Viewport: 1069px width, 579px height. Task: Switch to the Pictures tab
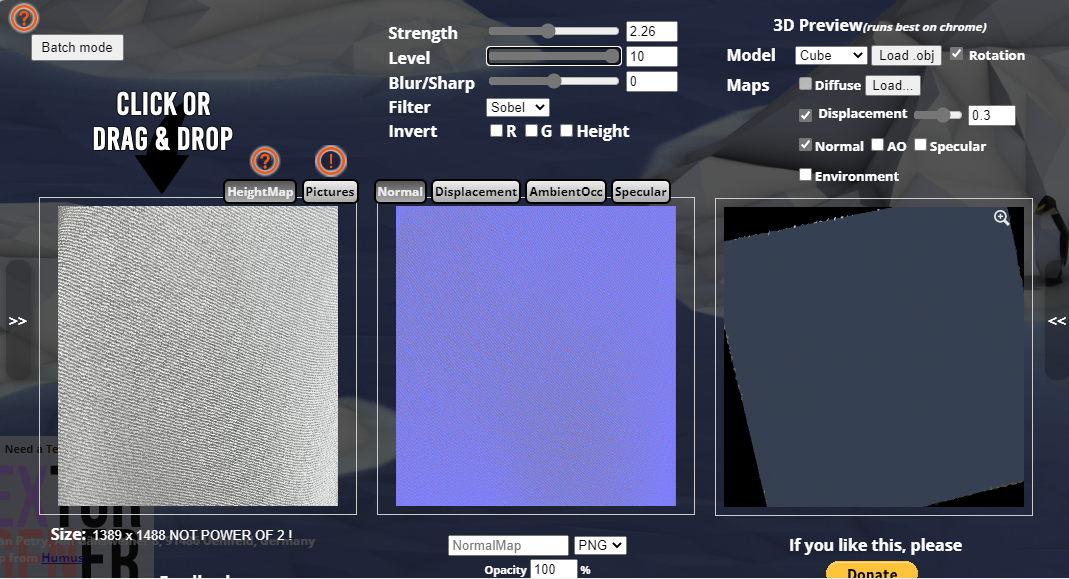coord(330,191)
